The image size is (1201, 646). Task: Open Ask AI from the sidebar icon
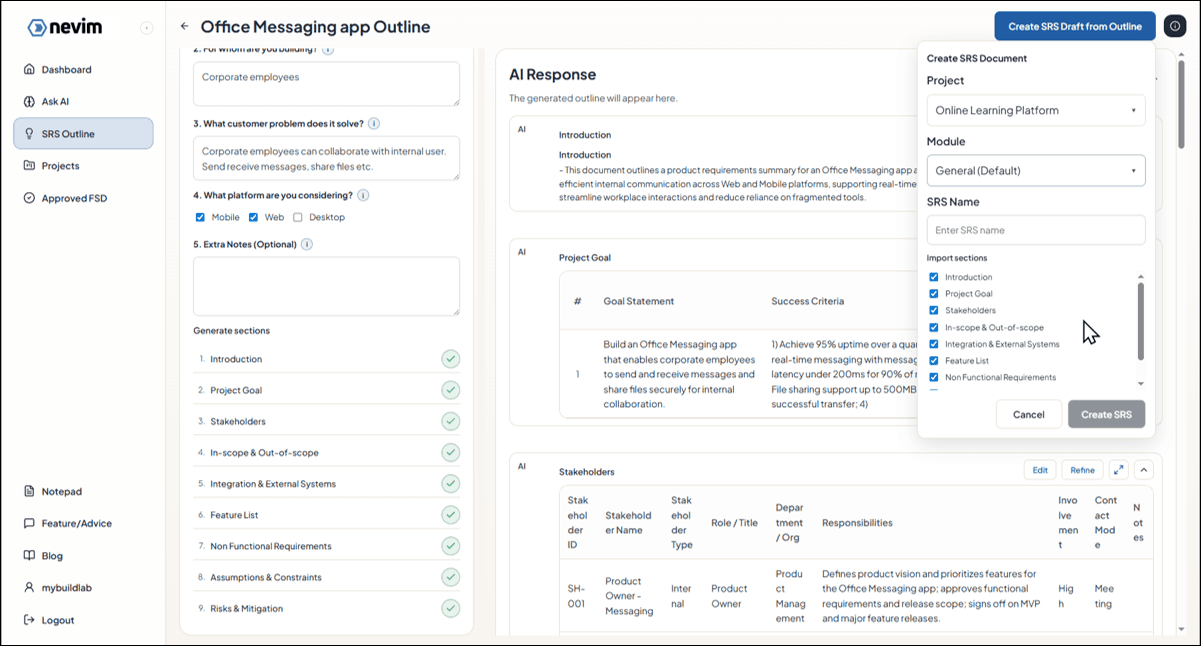[x=27, y=101]
